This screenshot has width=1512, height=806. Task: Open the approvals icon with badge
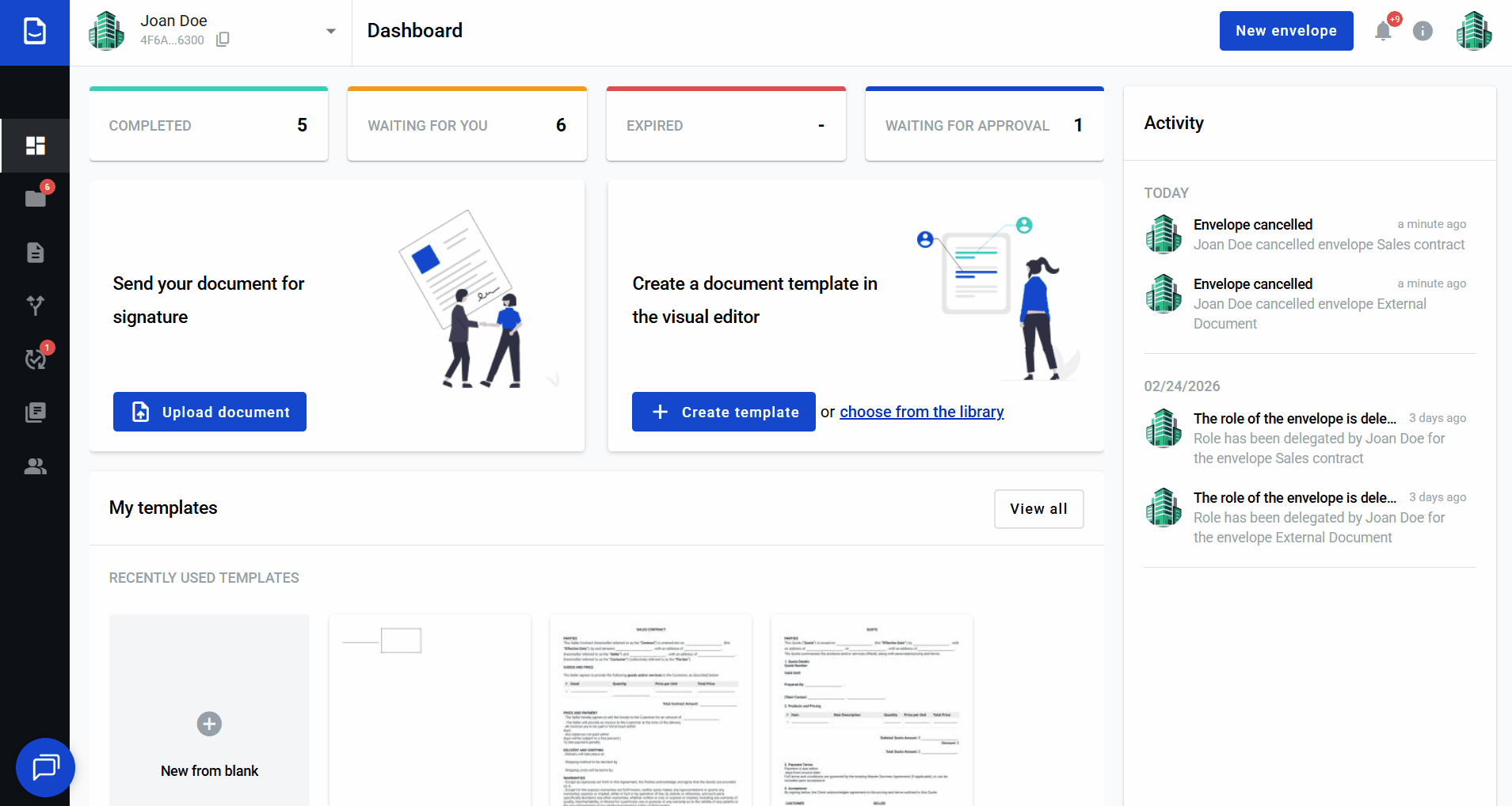pos(35,359)
